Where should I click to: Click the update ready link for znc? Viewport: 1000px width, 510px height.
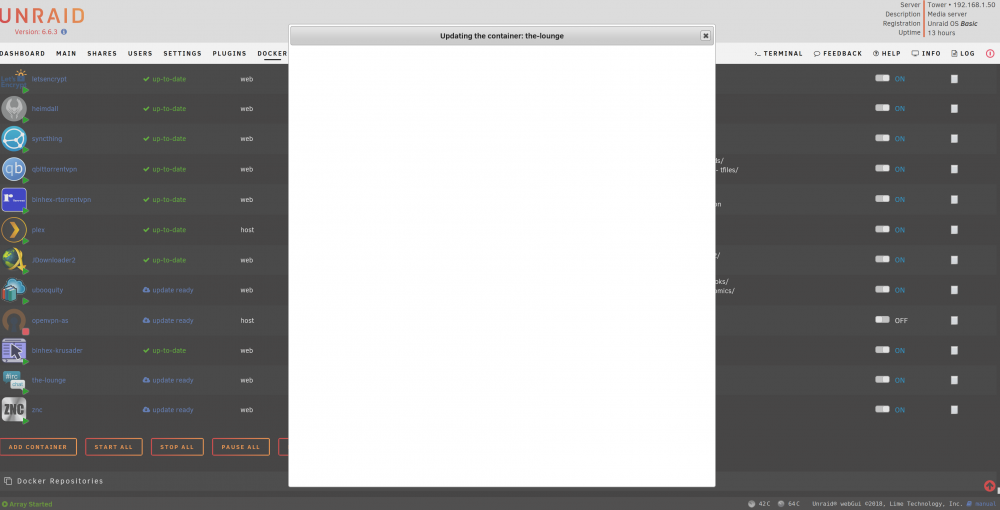pos(168,410)
